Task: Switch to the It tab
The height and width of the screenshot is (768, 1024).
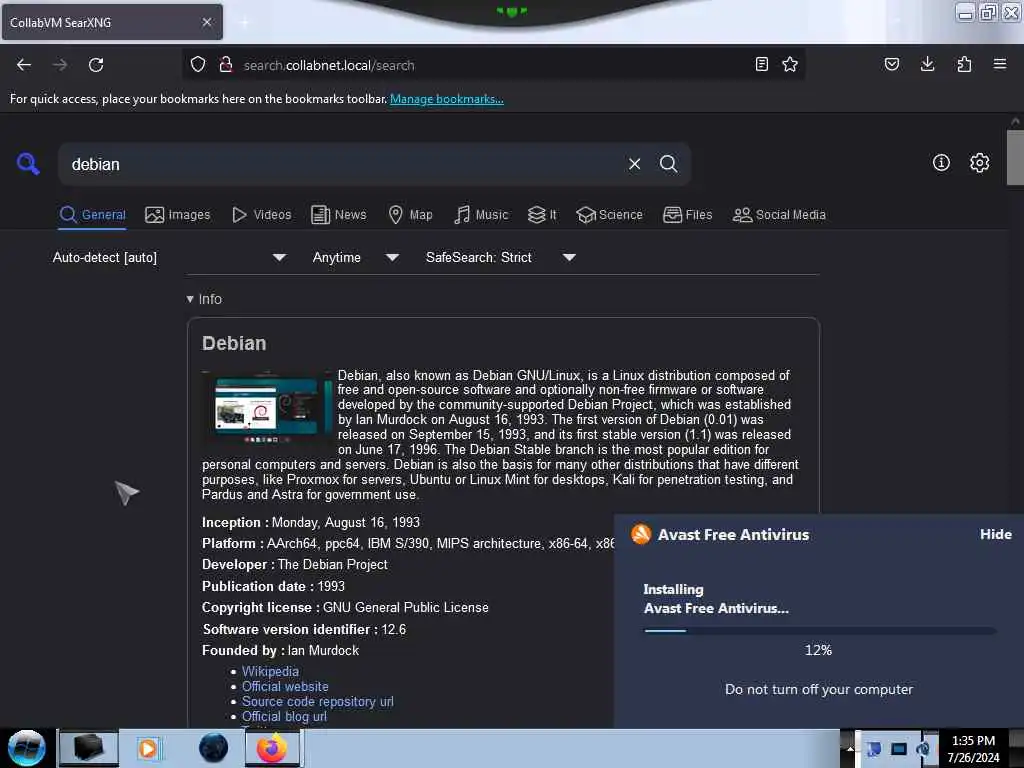Action: (542, 215)
